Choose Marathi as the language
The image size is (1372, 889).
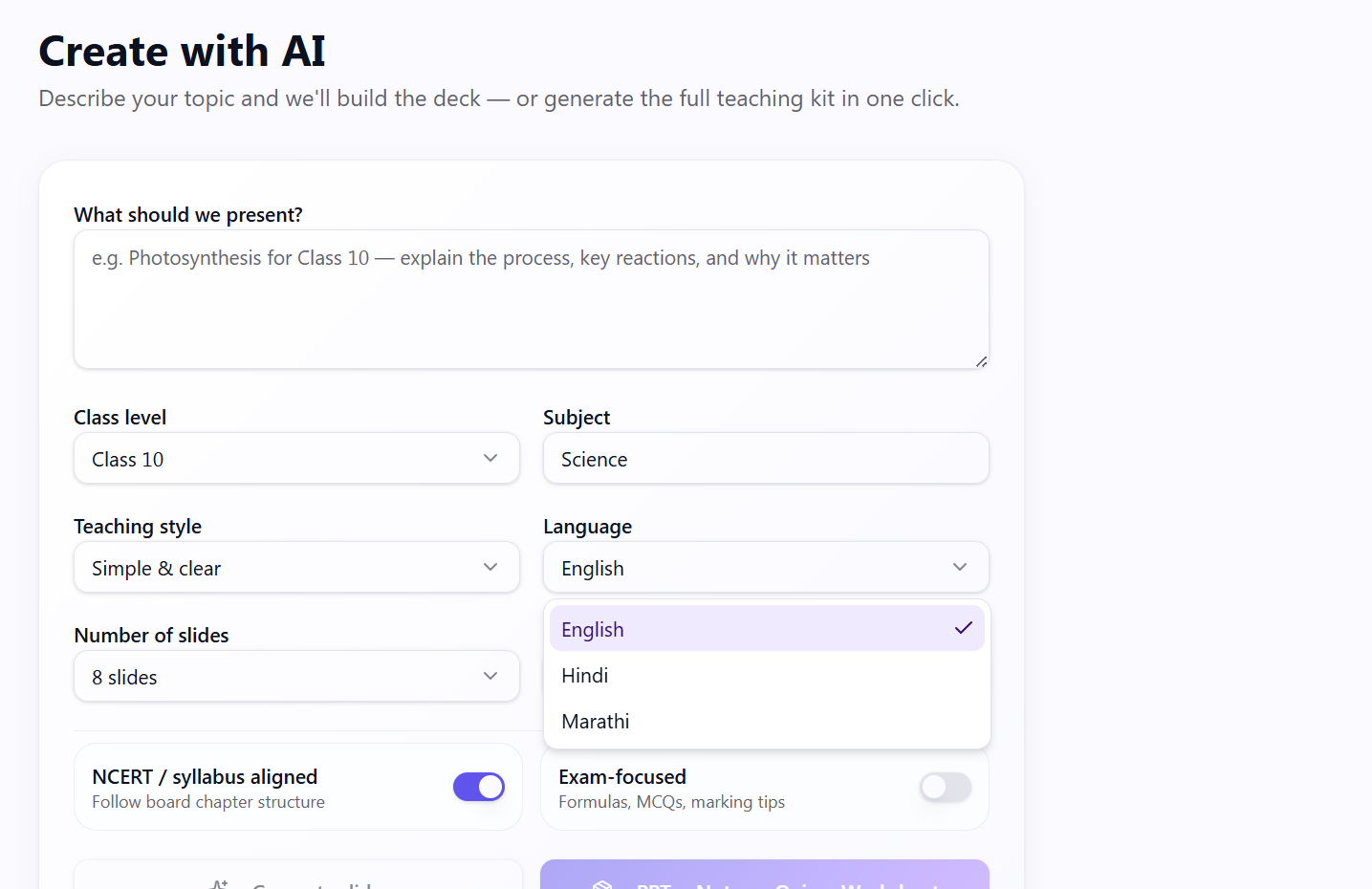(x=595, y=721)
